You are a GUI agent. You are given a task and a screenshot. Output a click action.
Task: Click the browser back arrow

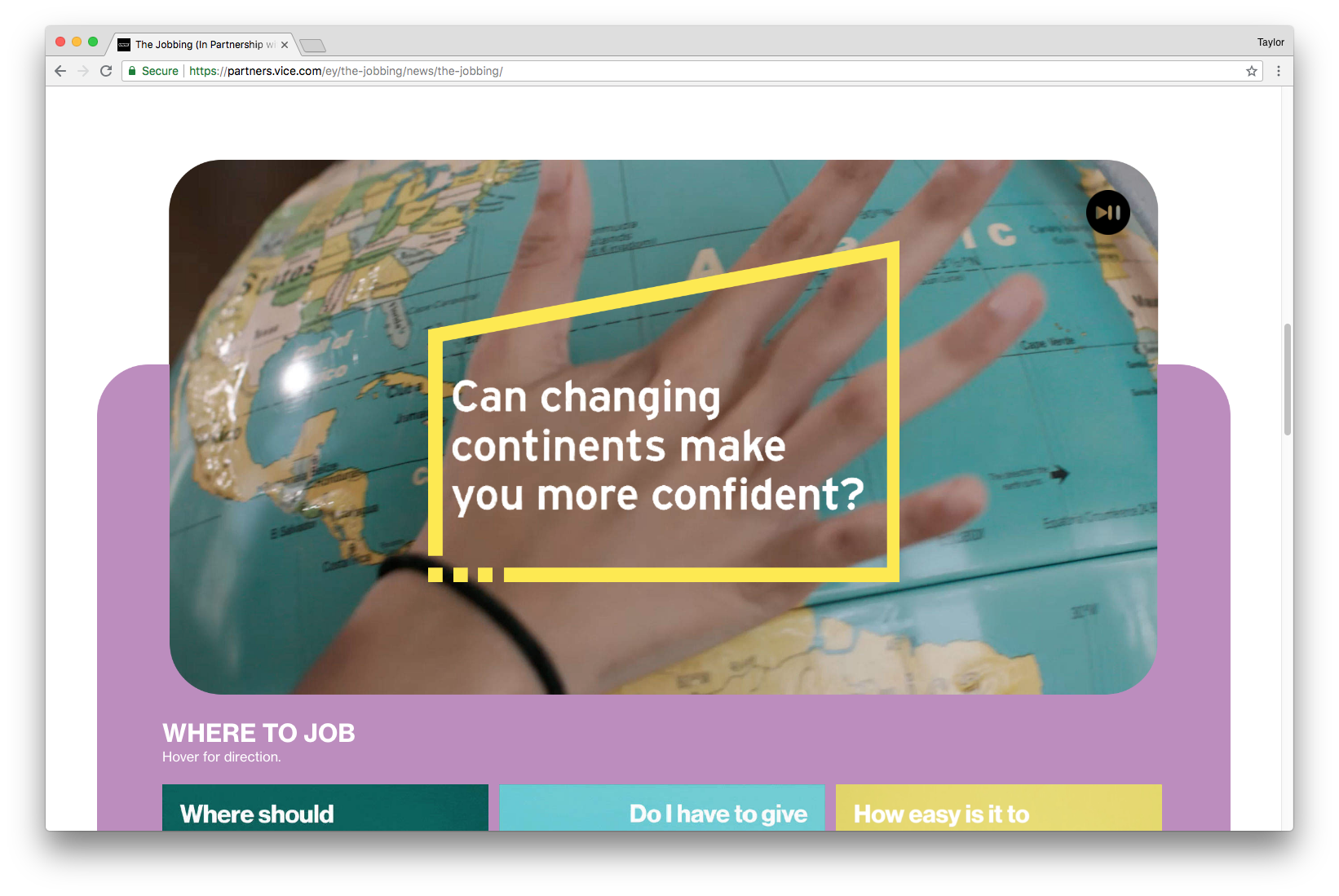(60, 71)
